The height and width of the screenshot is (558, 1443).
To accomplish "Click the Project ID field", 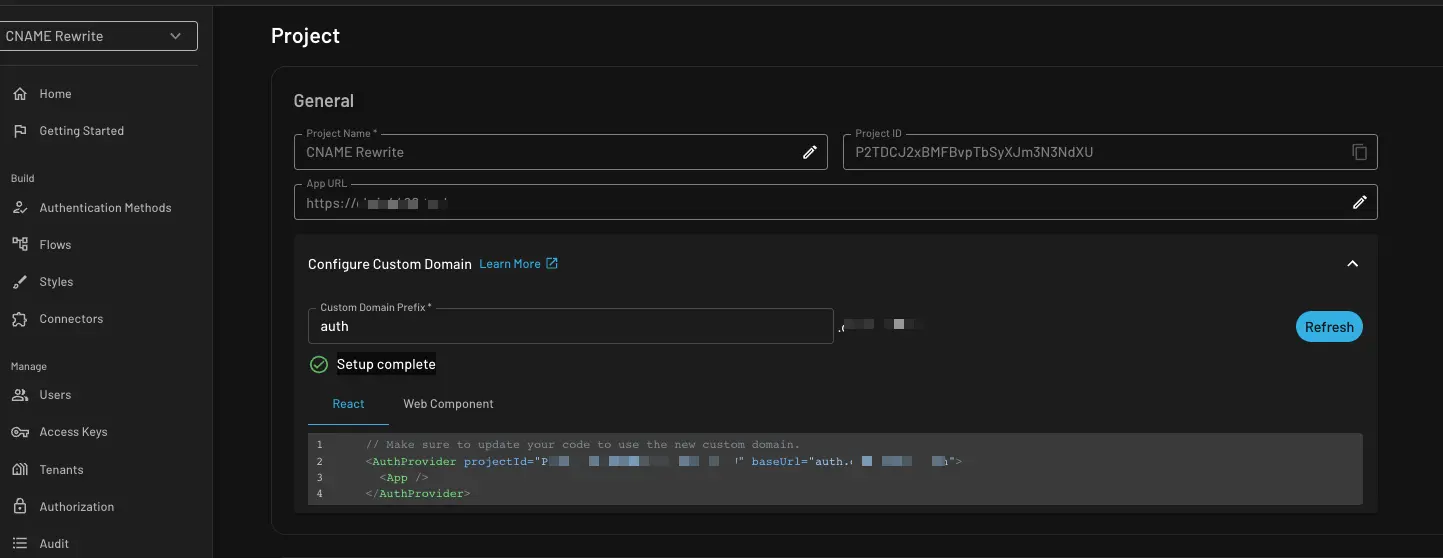I will point(1110,152).
